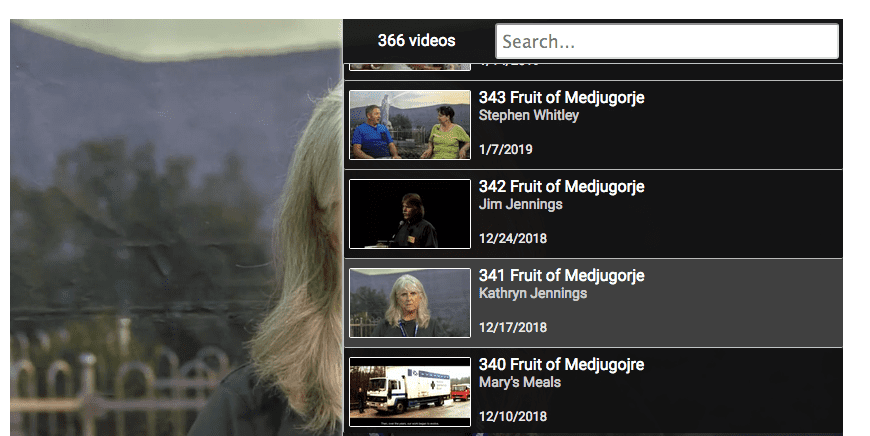Image resolution: width=870 pixels, height=436 pixels.
Task: Click the playing video of the blonde woman
Action: (x=176, y=227)
